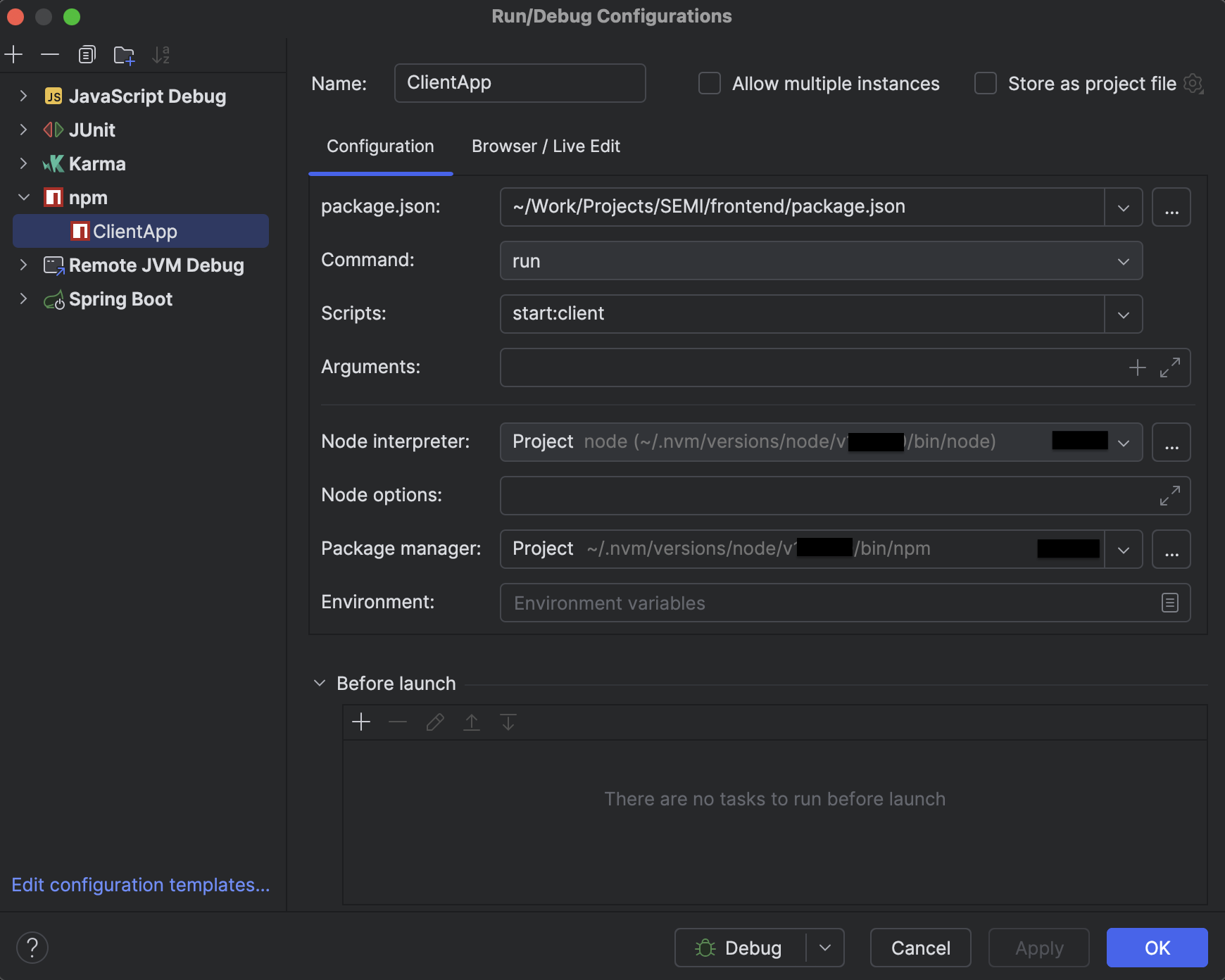Expand the Node options field
Viewport: 1225px width, 980px height.
pyautogui.click(x=1169, y=496)
